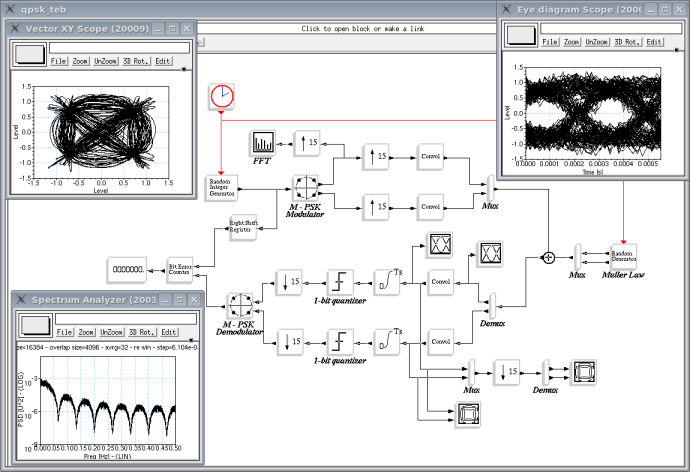Viewport: 690px width, 472px height.
Task: Open the Random Integer Generator block
Action: (x=221, y=188)
